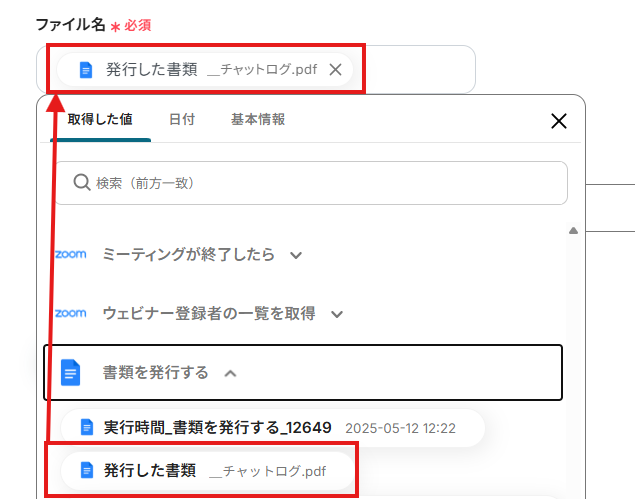Click the Zoom icon beside ウェビナー登録者の一覧を取得
The image size is (635, 499).
click(x=70, y=313)
